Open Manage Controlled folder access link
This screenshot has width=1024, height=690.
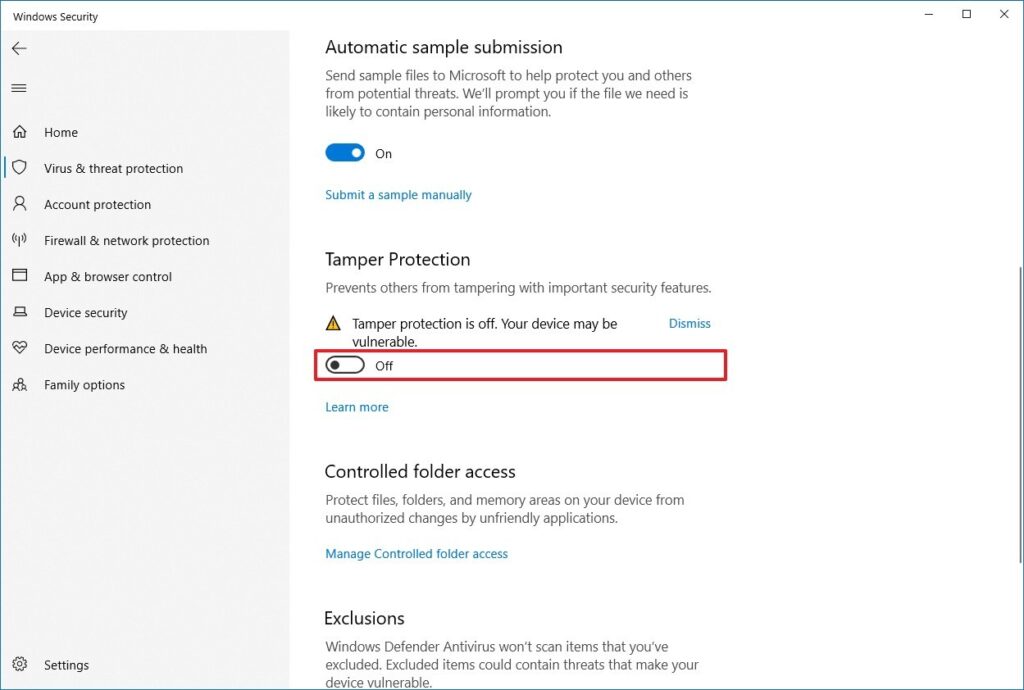click(416, 554)
